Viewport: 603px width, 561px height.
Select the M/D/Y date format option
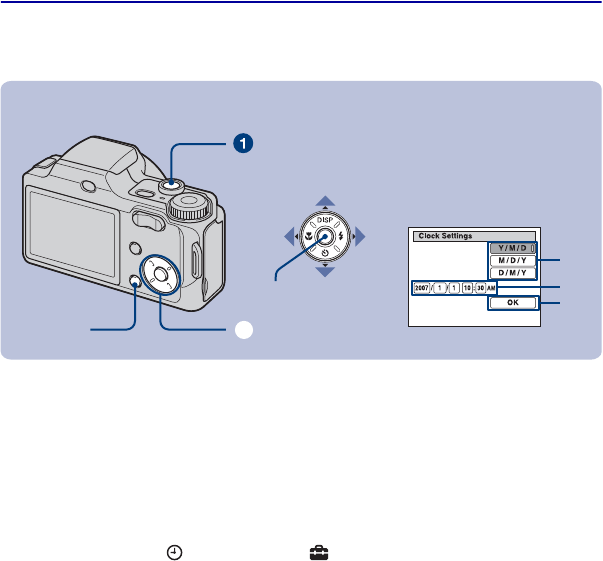point(513,260)
